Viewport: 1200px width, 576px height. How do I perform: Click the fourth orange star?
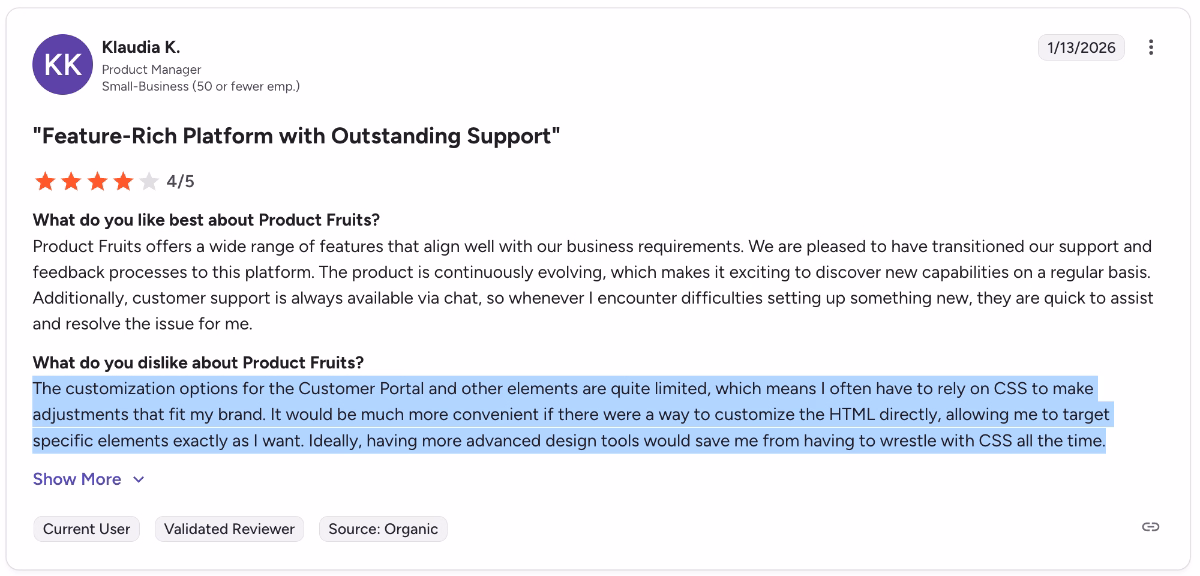coord(123,181)
